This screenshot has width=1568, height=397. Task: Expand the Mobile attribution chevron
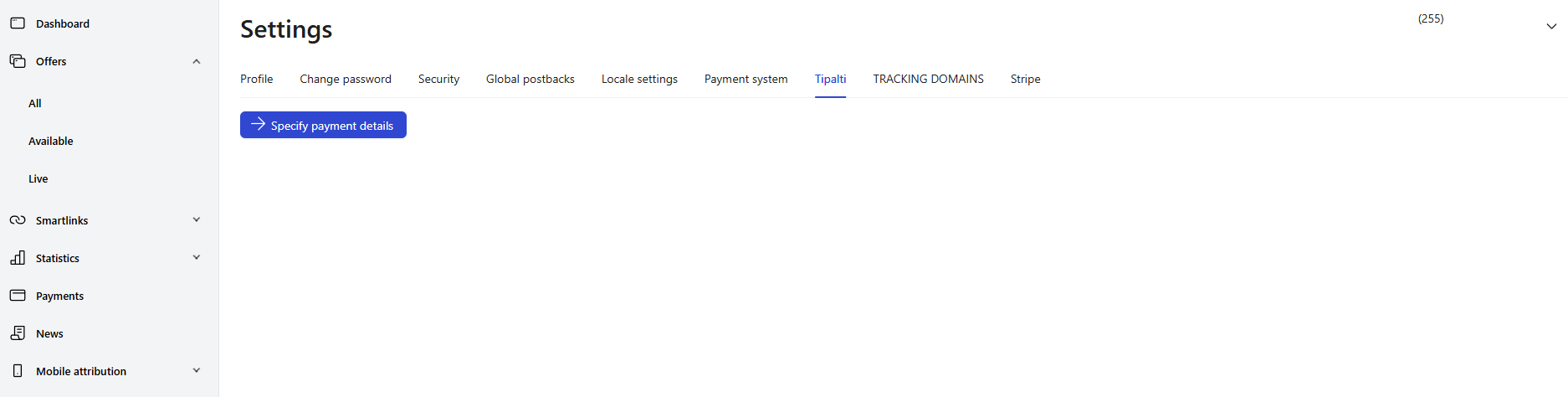[x=197, y=371]
